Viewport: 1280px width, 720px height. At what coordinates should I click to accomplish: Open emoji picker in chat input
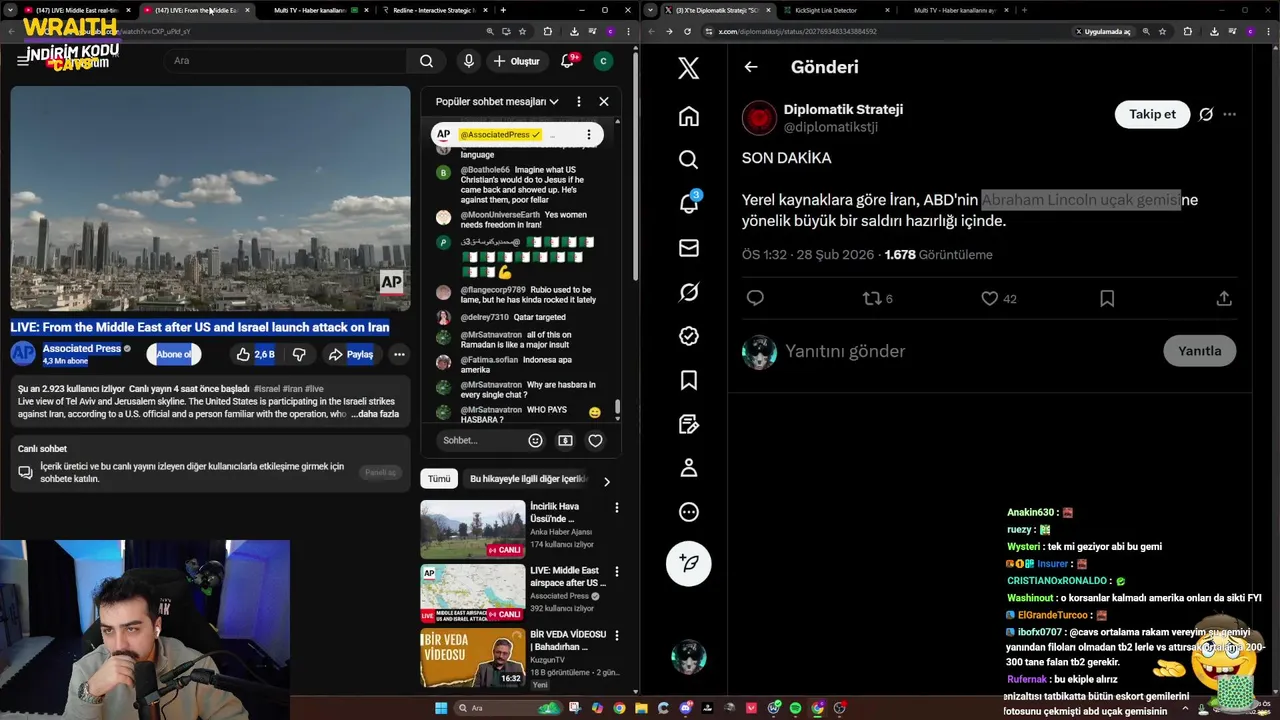536,440
